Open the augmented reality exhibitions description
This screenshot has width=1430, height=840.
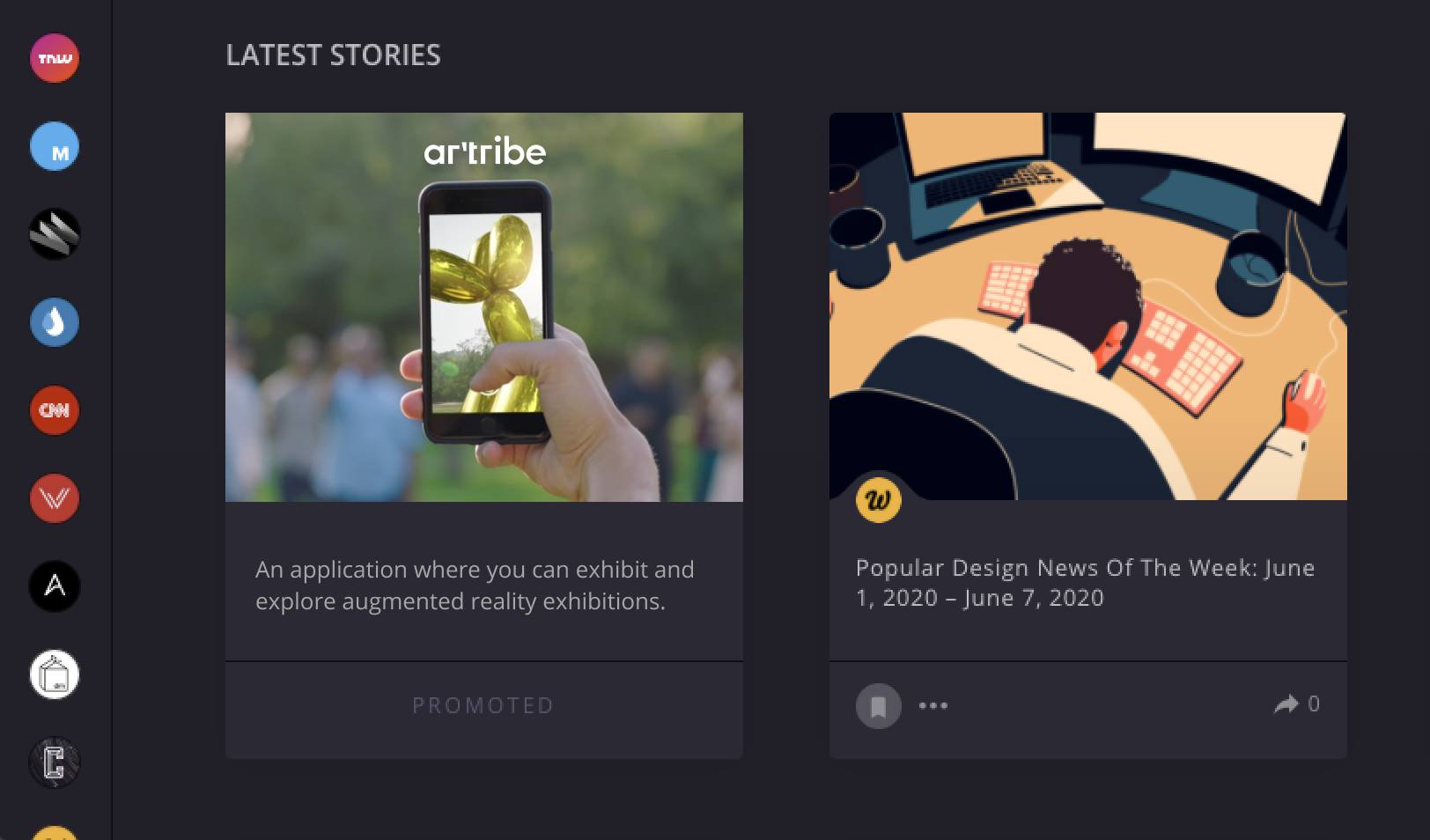click(x=475, y=586)
